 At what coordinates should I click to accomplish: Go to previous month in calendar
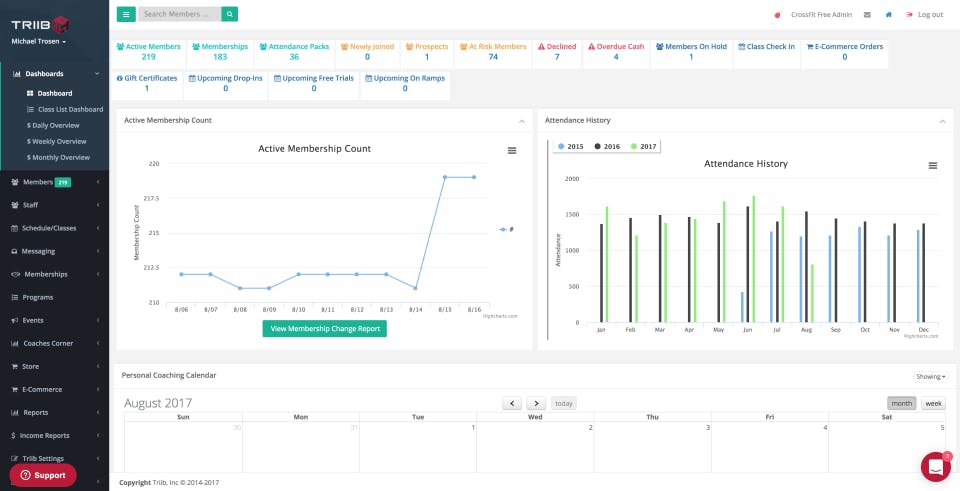[512, 403]
